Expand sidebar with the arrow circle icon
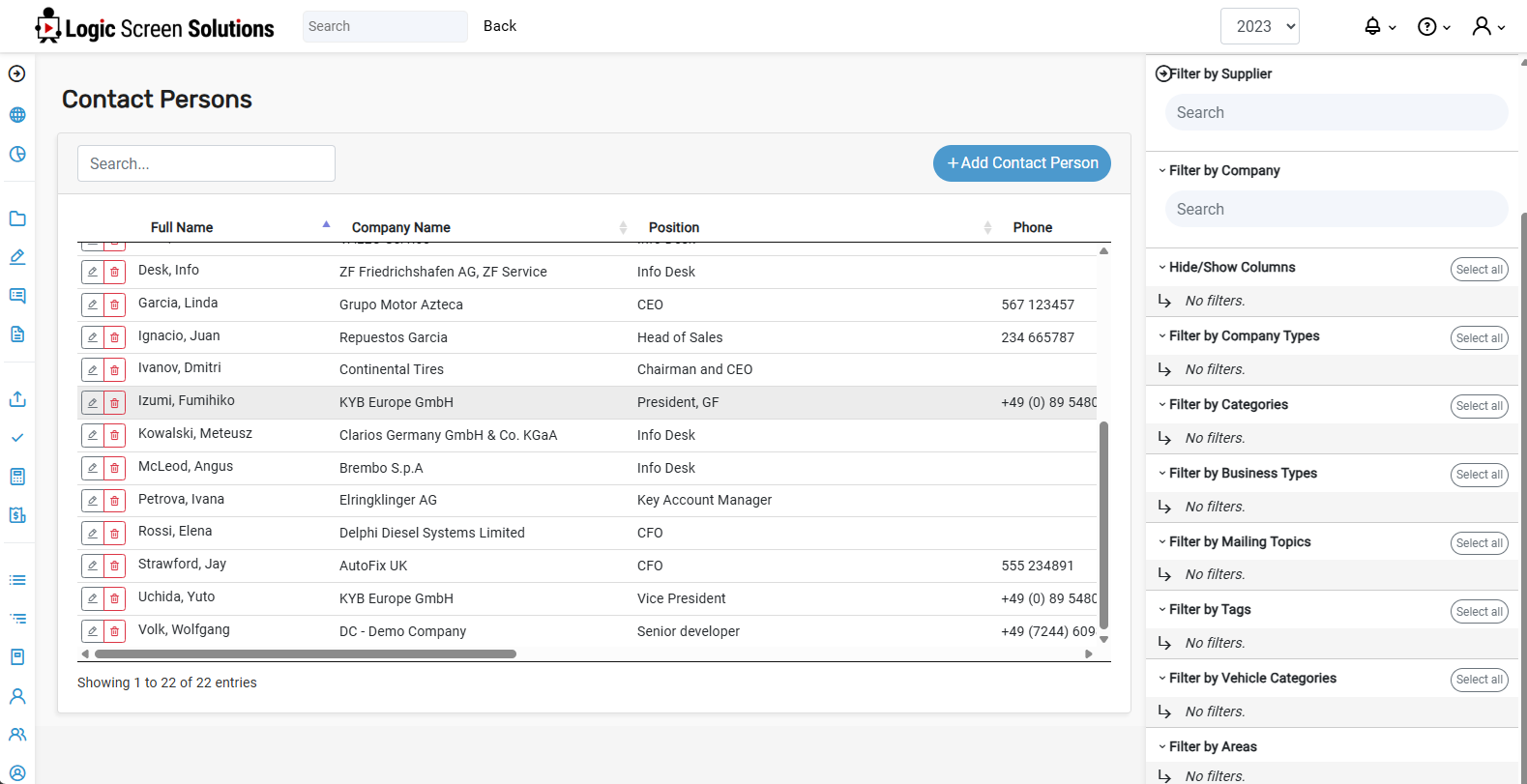1527x784 pixels. tap(16, 73)
